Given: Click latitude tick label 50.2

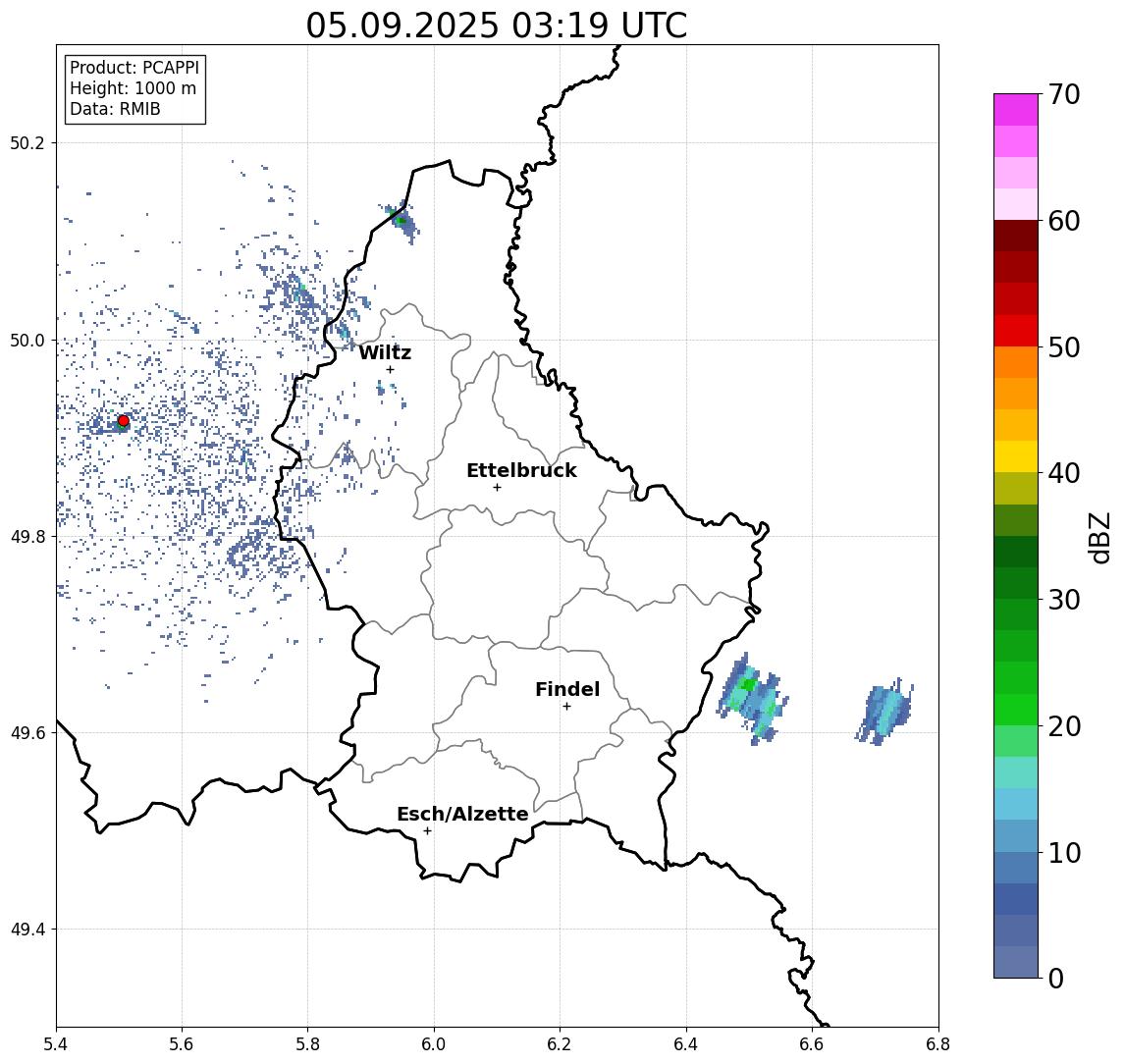Looking at the screenshot, I should coord(27,142).
